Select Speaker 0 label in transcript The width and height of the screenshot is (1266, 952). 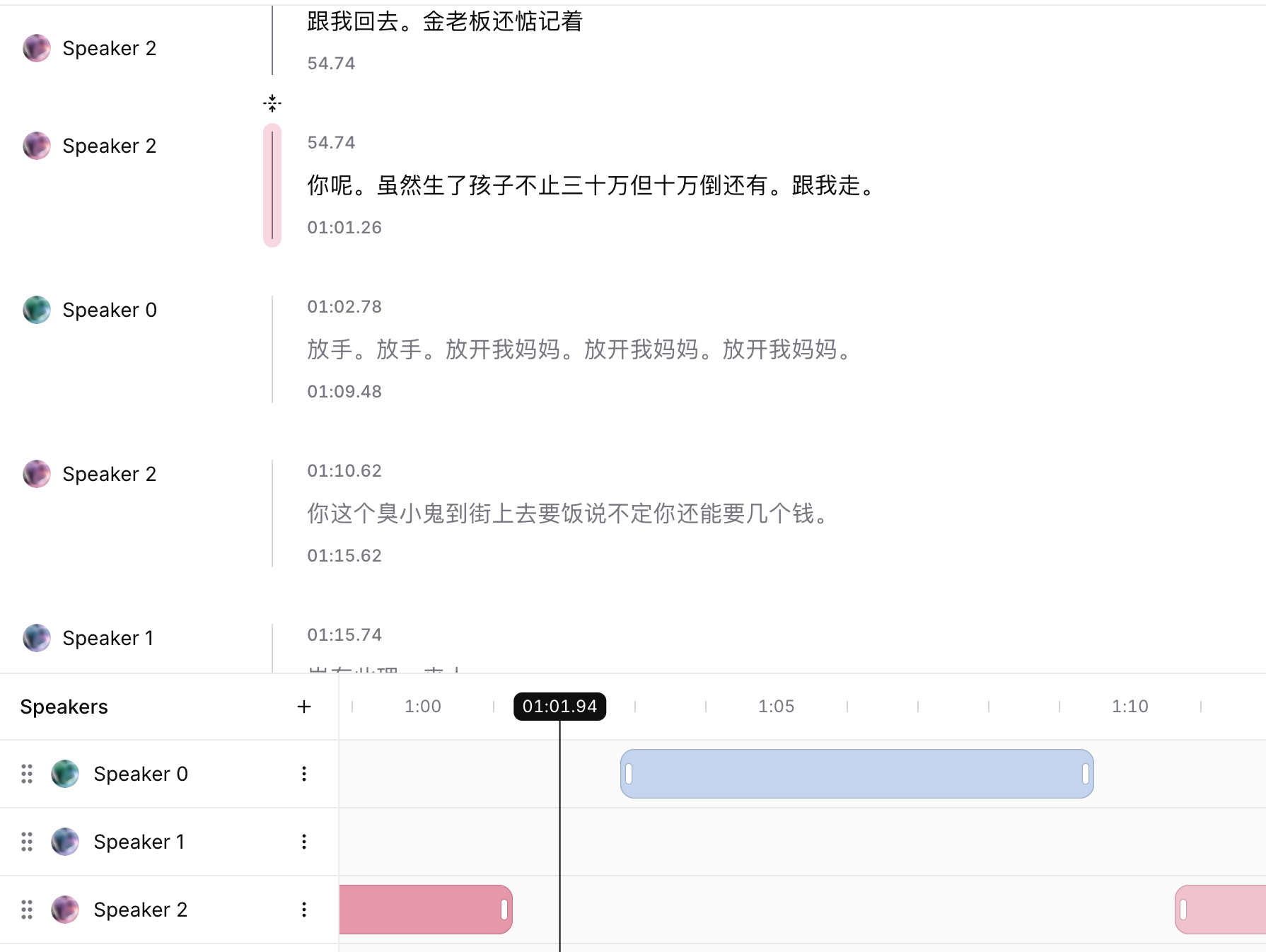(x=110, y=310)
